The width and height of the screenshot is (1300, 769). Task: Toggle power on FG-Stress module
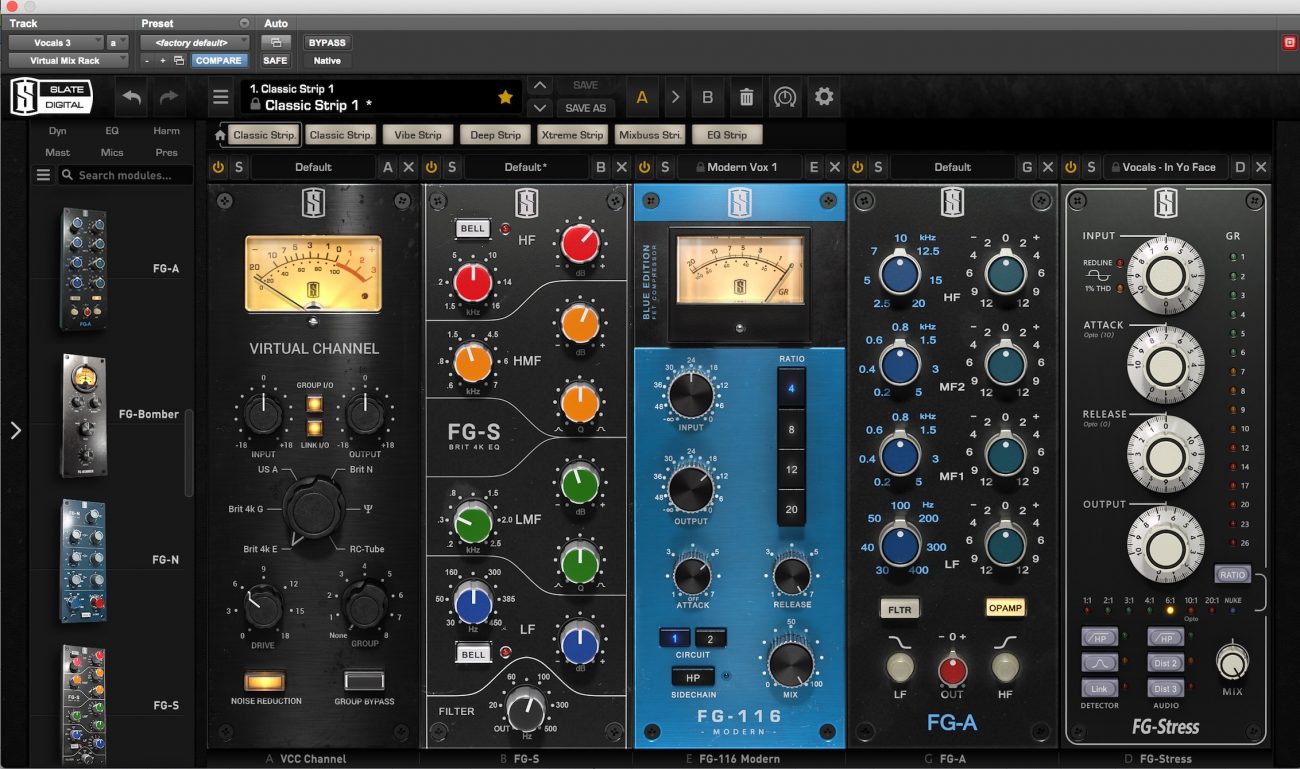pyautogui.click(x=1071, y=167)
